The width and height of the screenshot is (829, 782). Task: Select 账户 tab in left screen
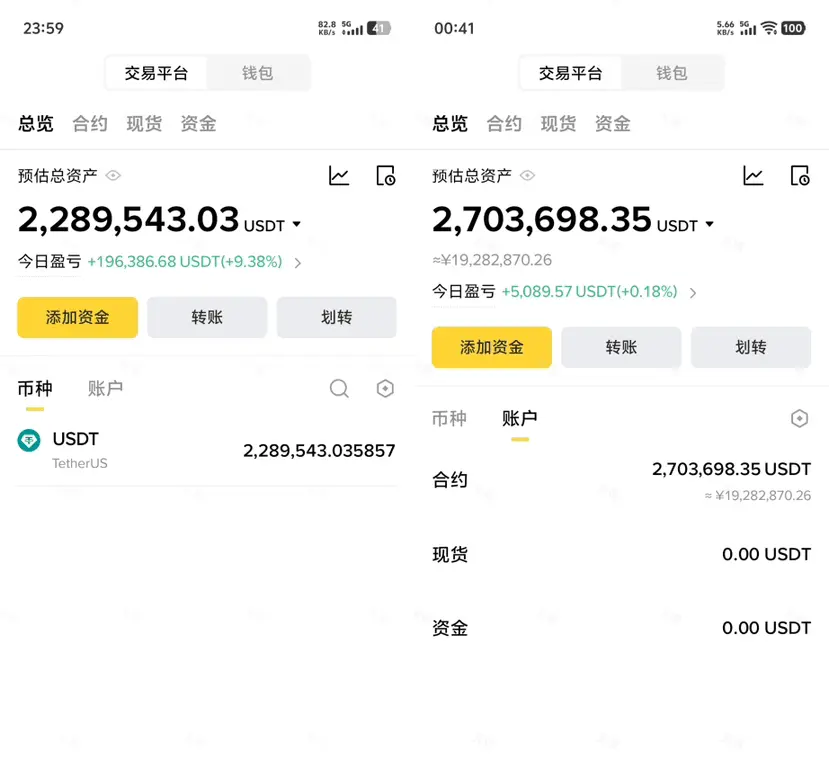coord(105,389)
